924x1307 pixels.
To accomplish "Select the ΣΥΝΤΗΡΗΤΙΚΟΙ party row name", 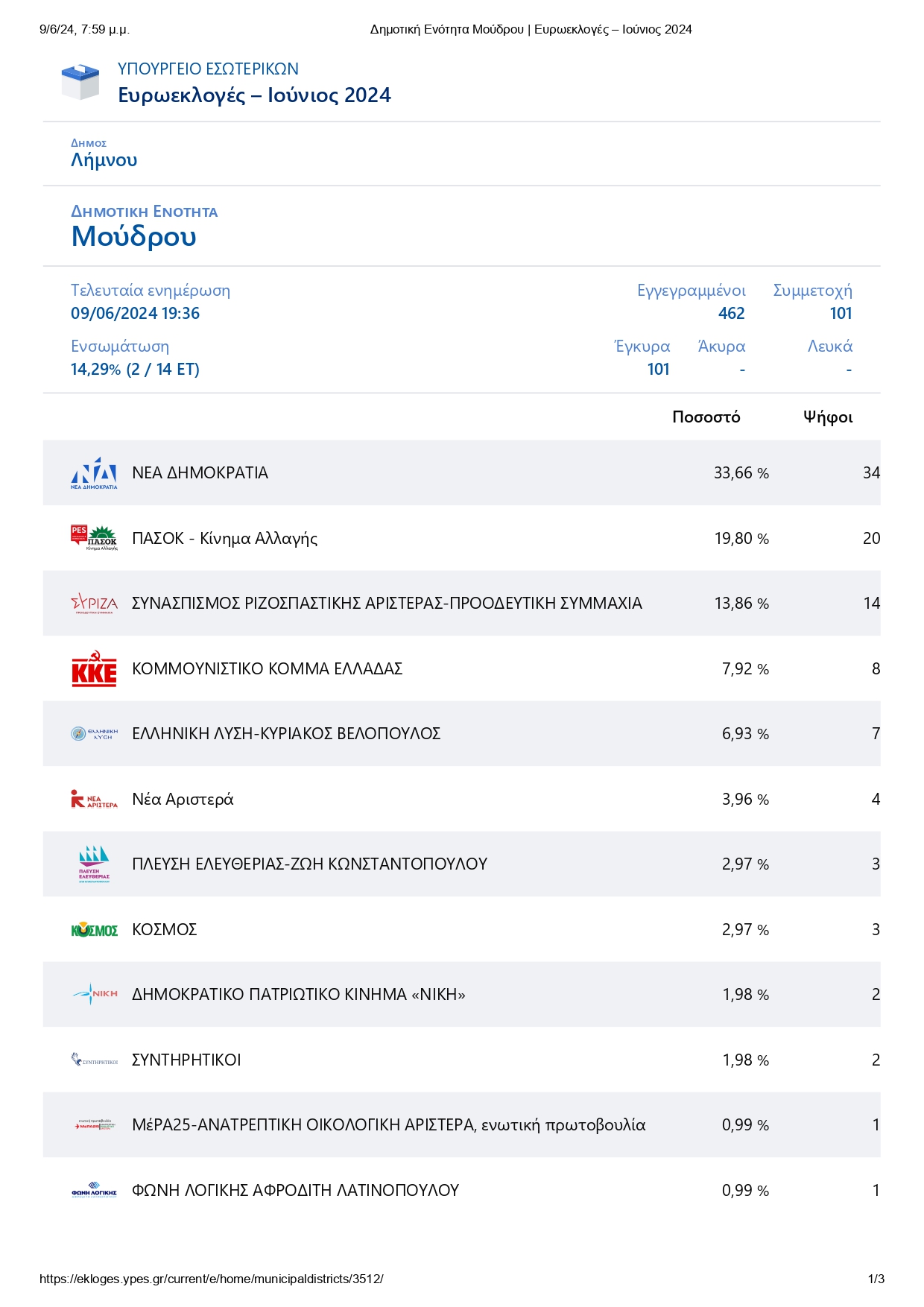I will (186, 1060).
